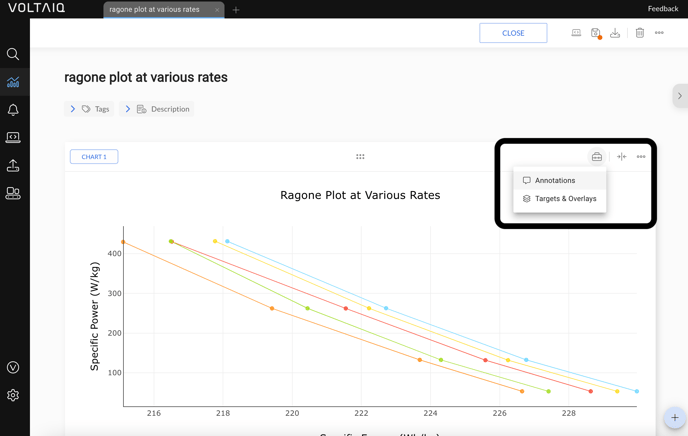Click the CLOSE button
Viewport: 688px width, 436px height.
tap(513, 33)
